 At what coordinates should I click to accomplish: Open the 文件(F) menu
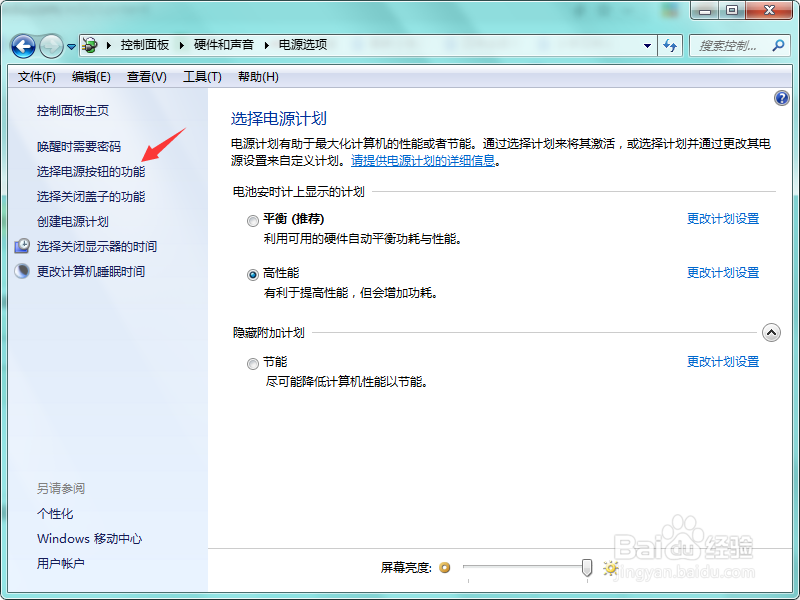click(36, 77)
